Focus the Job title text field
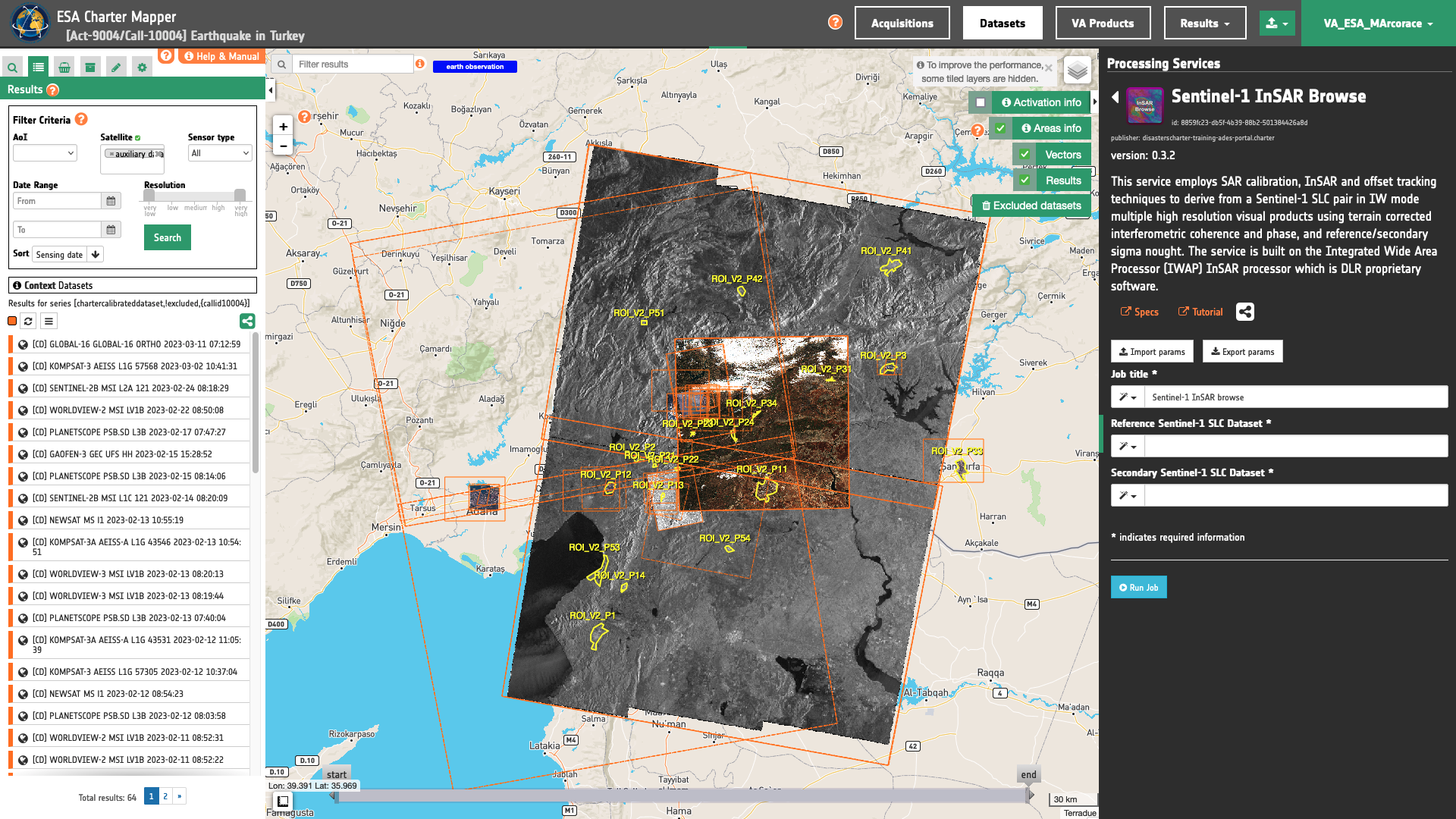The height and width of the screenshot is (819, 1456). pyautogui.click(x=1296, y=397)
